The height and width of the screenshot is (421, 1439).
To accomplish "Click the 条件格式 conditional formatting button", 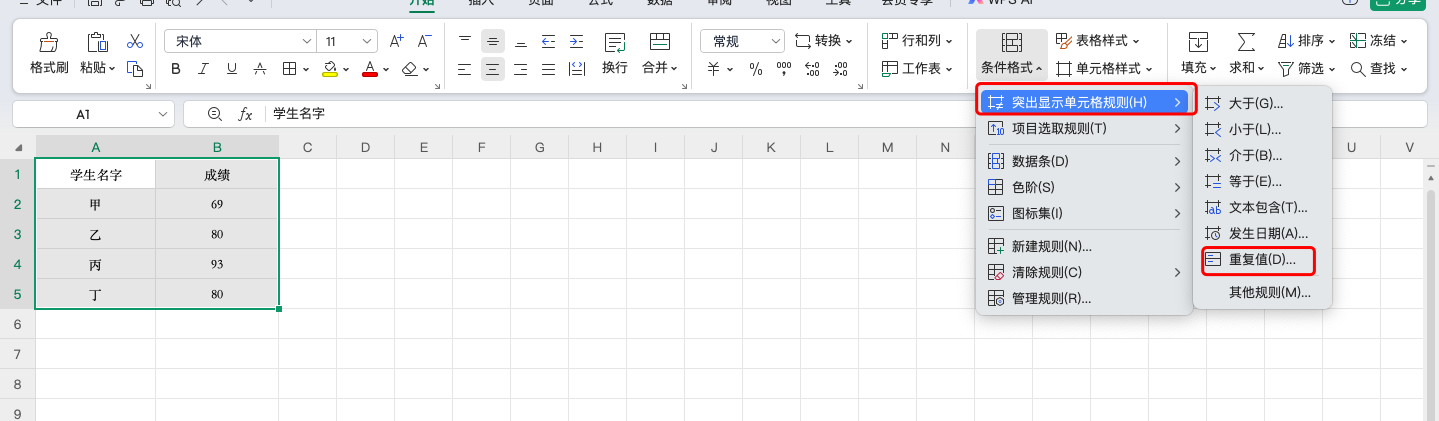I will tap(1011, 52).
